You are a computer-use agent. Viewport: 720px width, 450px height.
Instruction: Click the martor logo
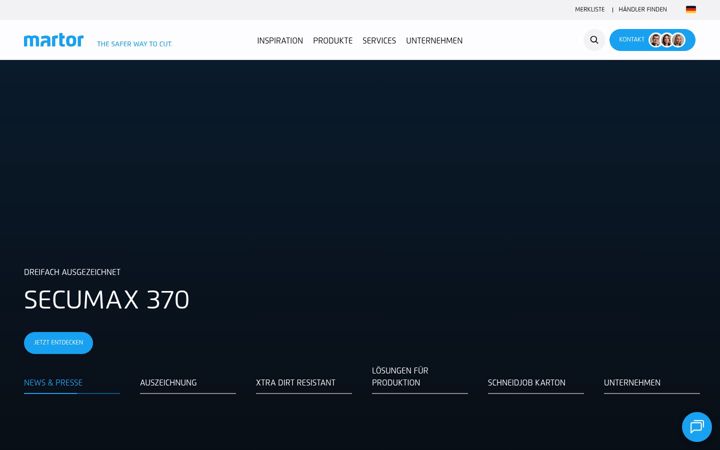(54, 40)
